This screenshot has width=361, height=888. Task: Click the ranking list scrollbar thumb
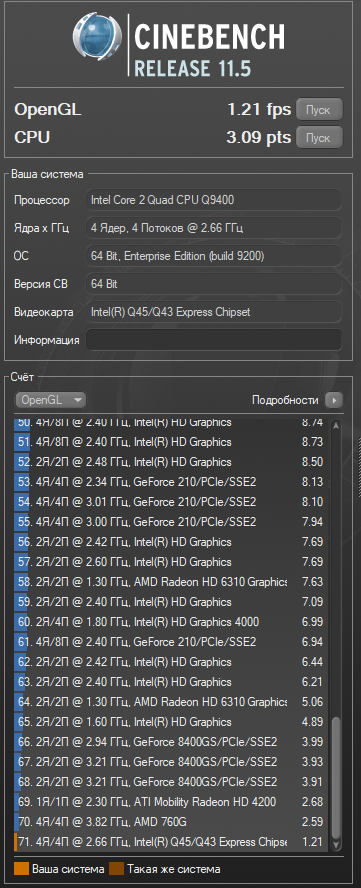(336, 778)
